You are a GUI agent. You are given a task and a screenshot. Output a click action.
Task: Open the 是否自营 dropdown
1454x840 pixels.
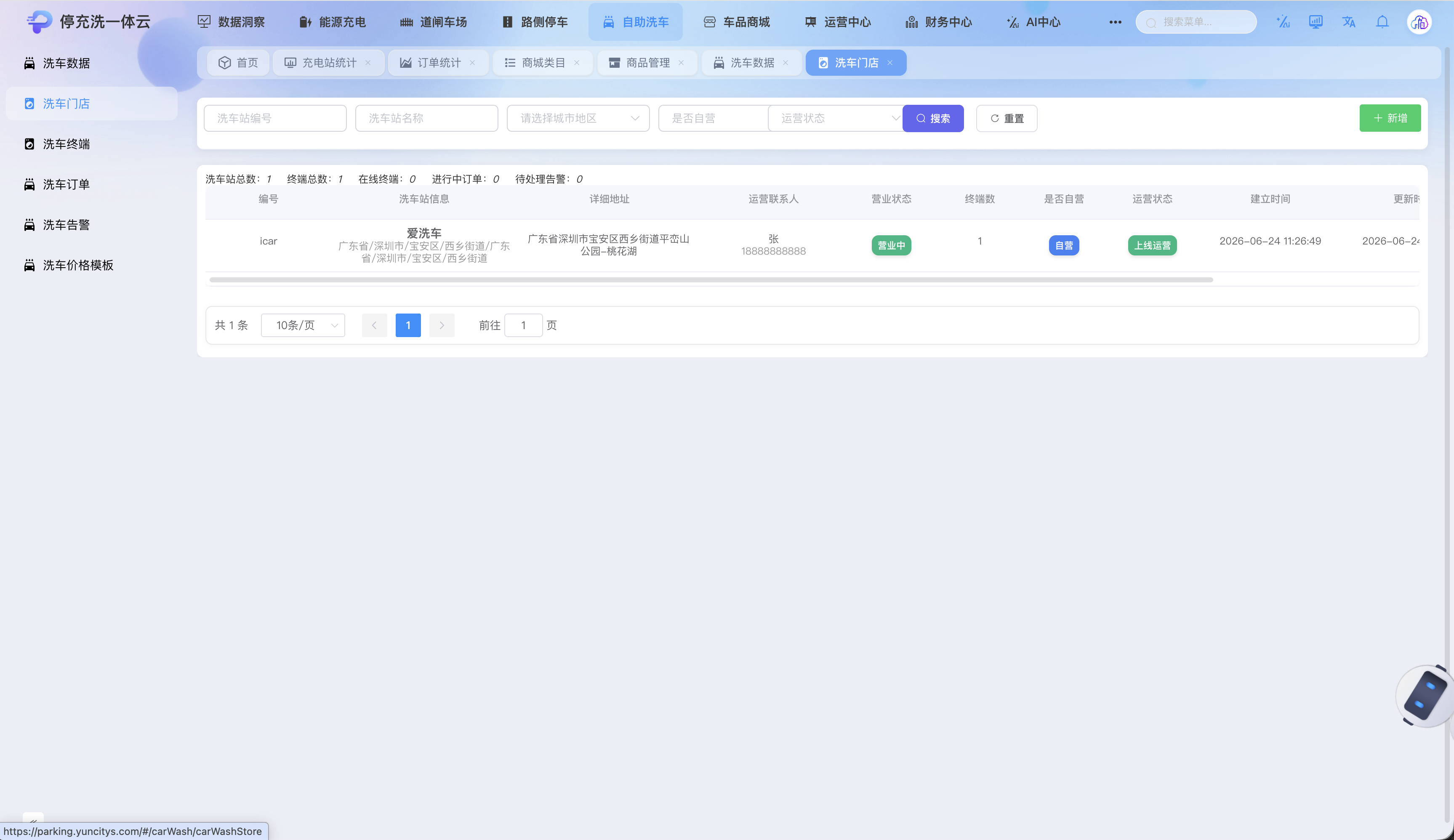(713, 118)
